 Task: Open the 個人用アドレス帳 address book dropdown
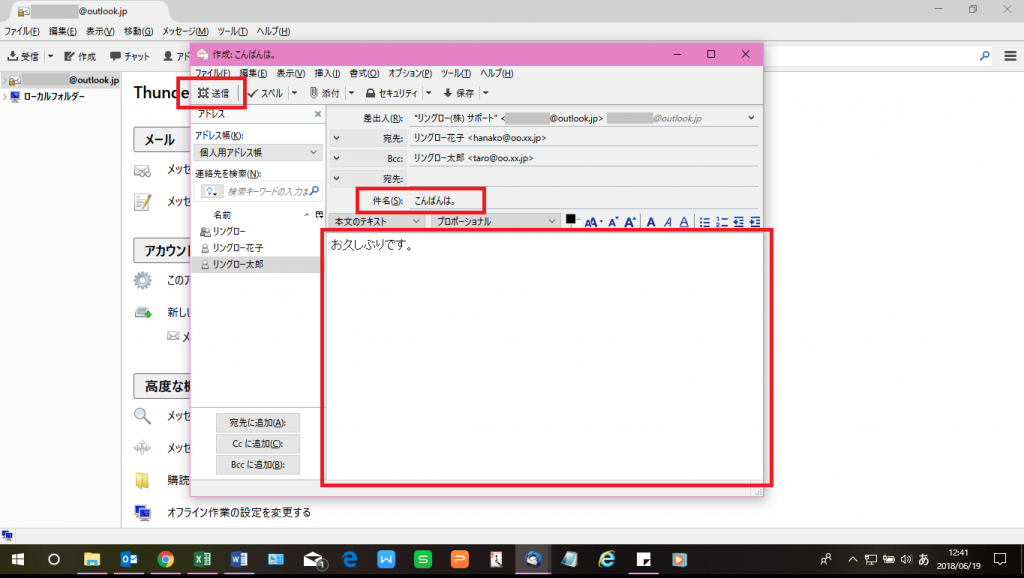[257, 150]
